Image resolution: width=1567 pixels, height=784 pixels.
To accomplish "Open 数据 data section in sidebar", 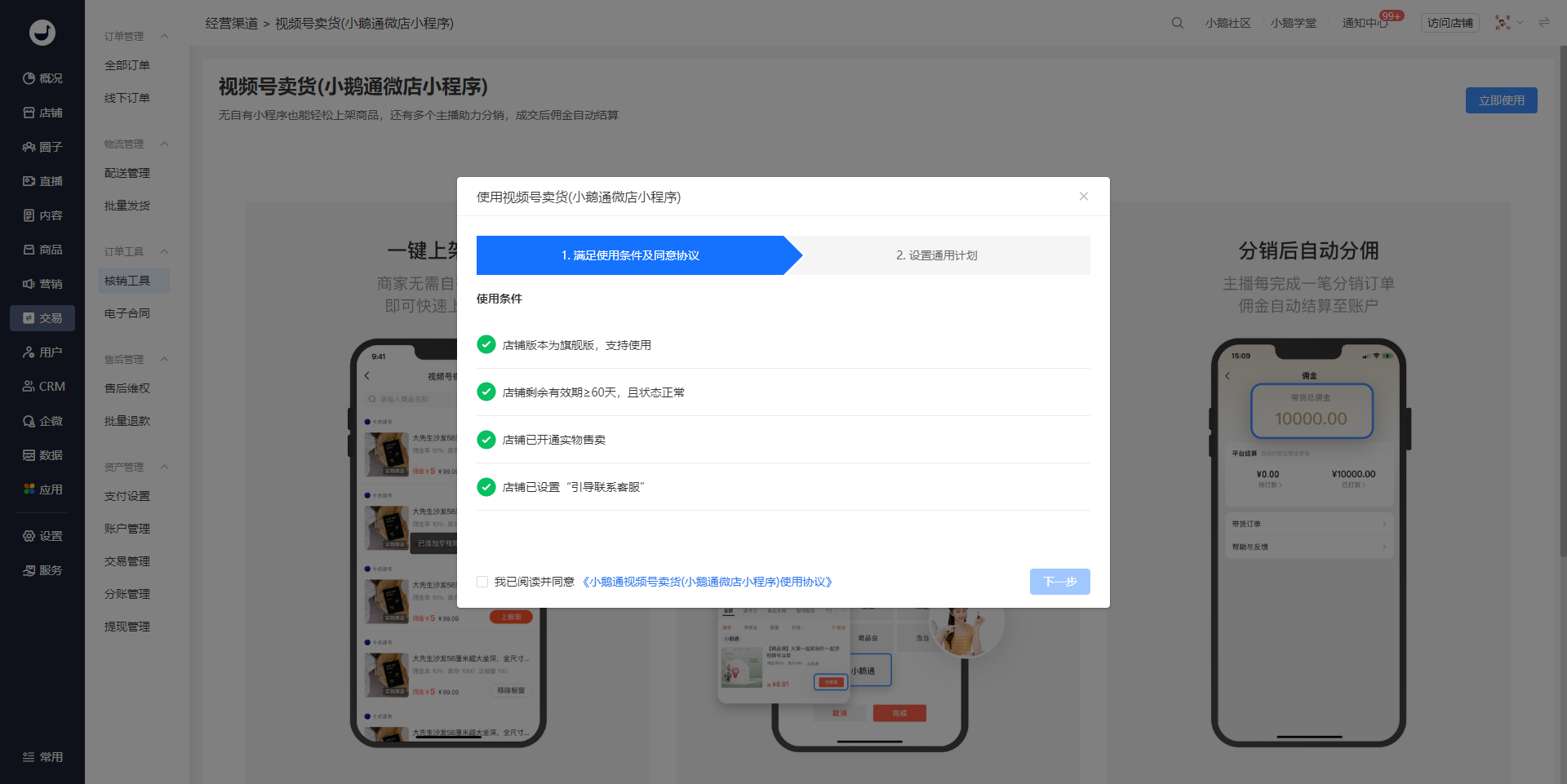I will click(42, 455).
